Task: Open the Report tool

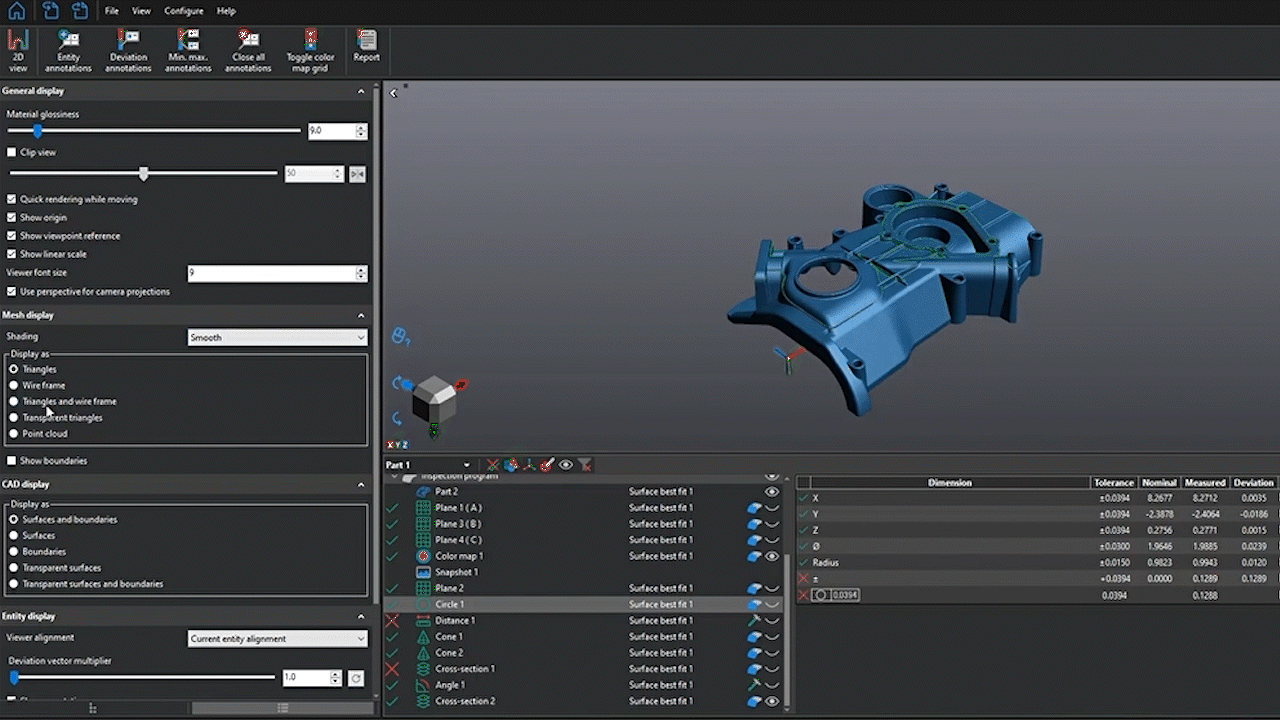Action: 366,46
